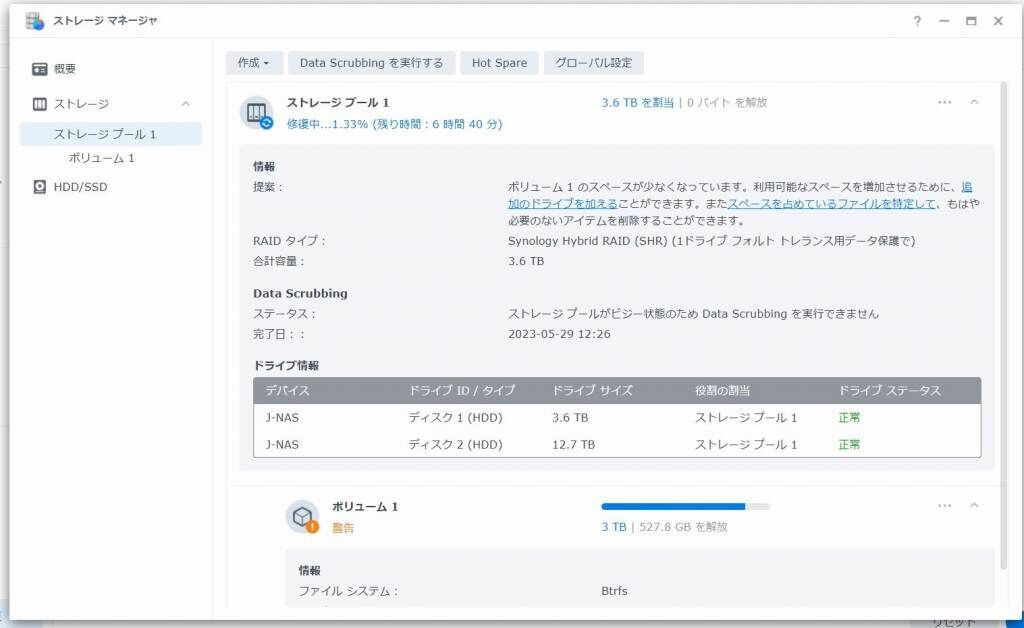Click the Storage Manager app icon in title bar
Screen dimensions: 1024x628
click(x=35, y=21)
